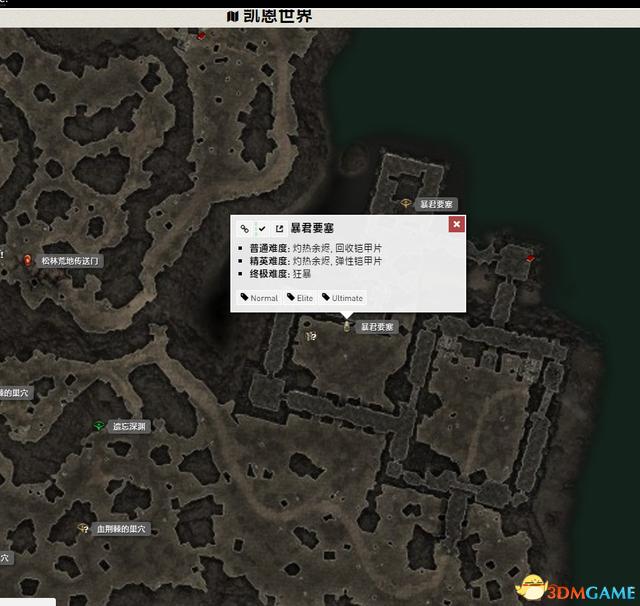Open the 凯恩世界 title text

coord(278,16)
